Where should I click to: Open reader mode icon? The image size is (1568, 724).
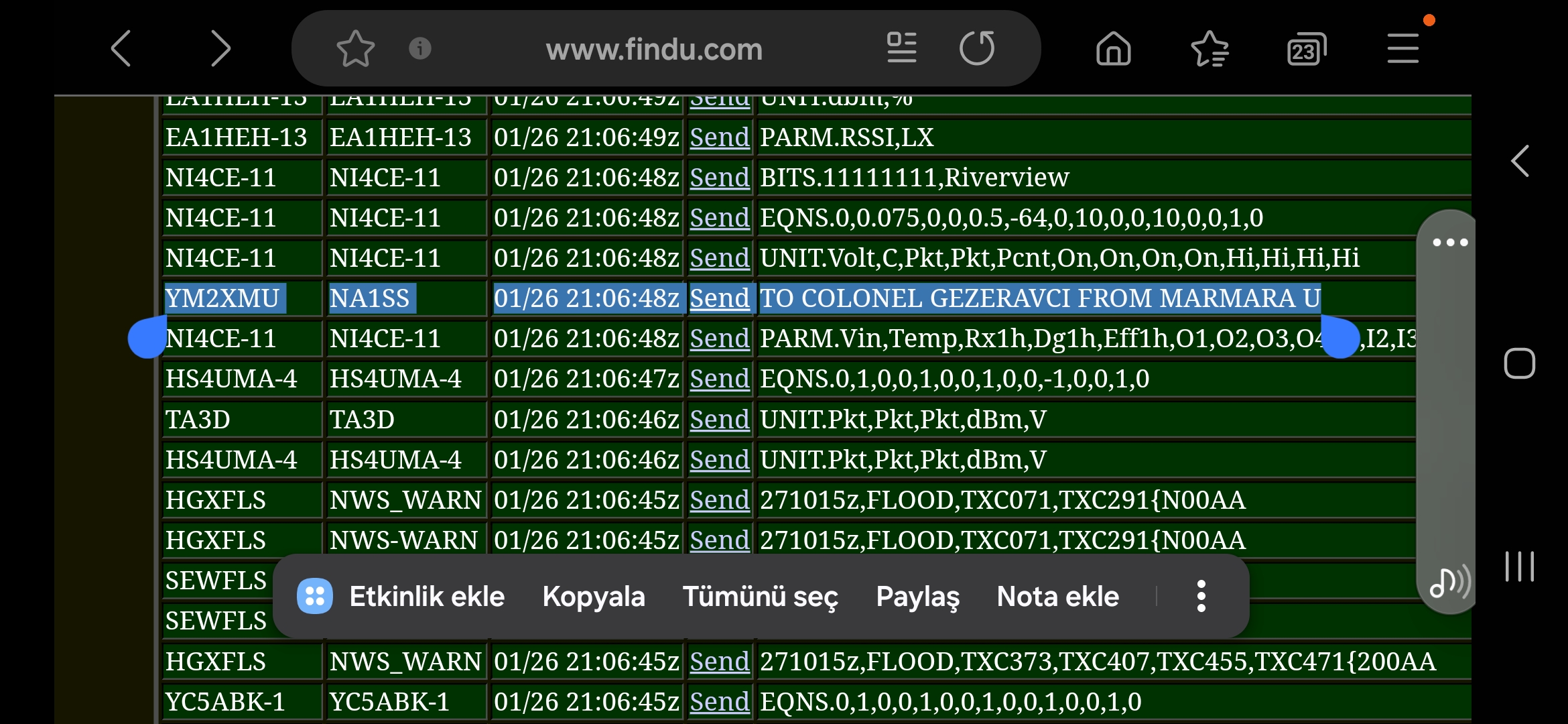click(902, 48)
